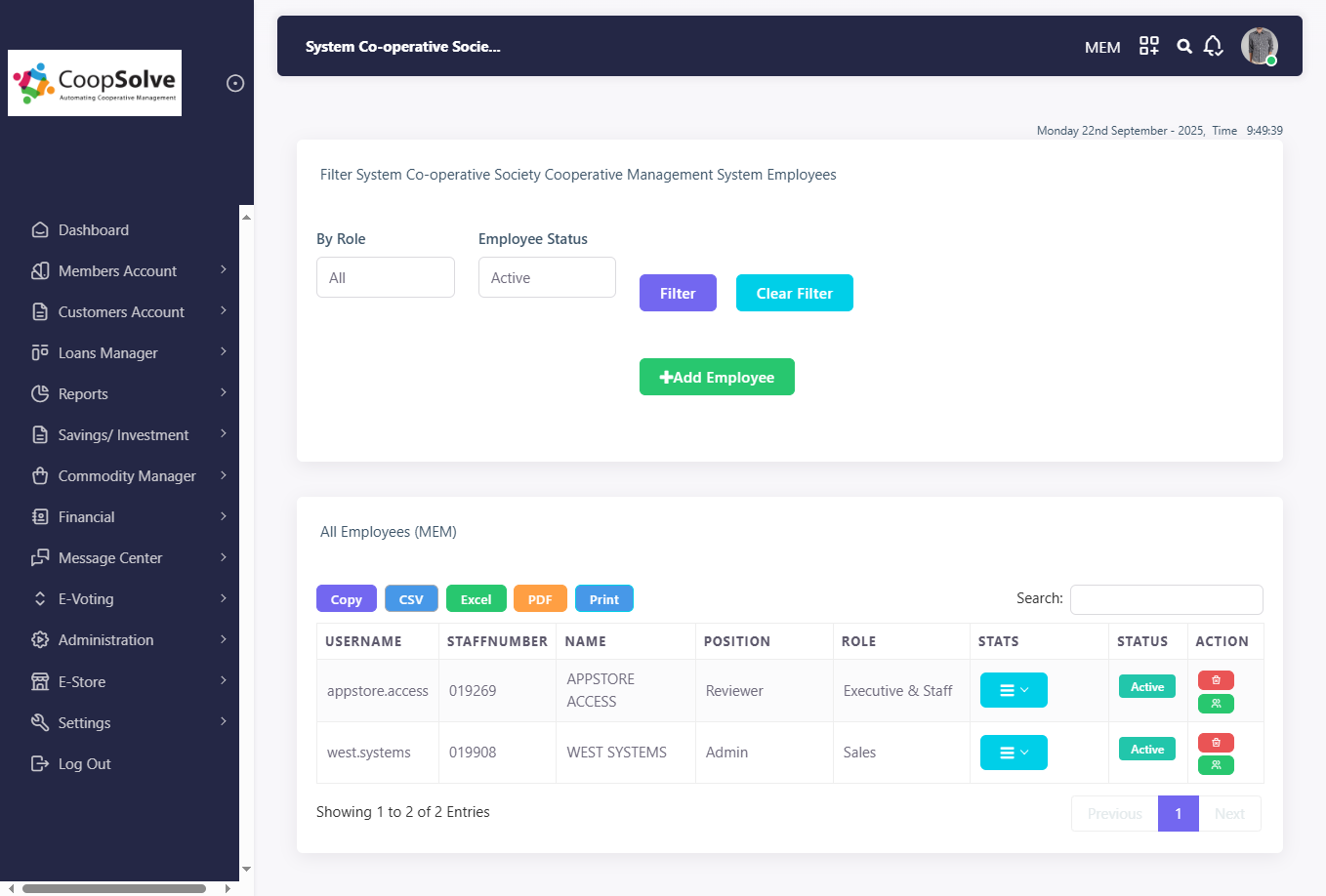The width and height of the screenshot is (1326, 896).
Task: Click the CoopSolve logo
Action: [95, 83]
